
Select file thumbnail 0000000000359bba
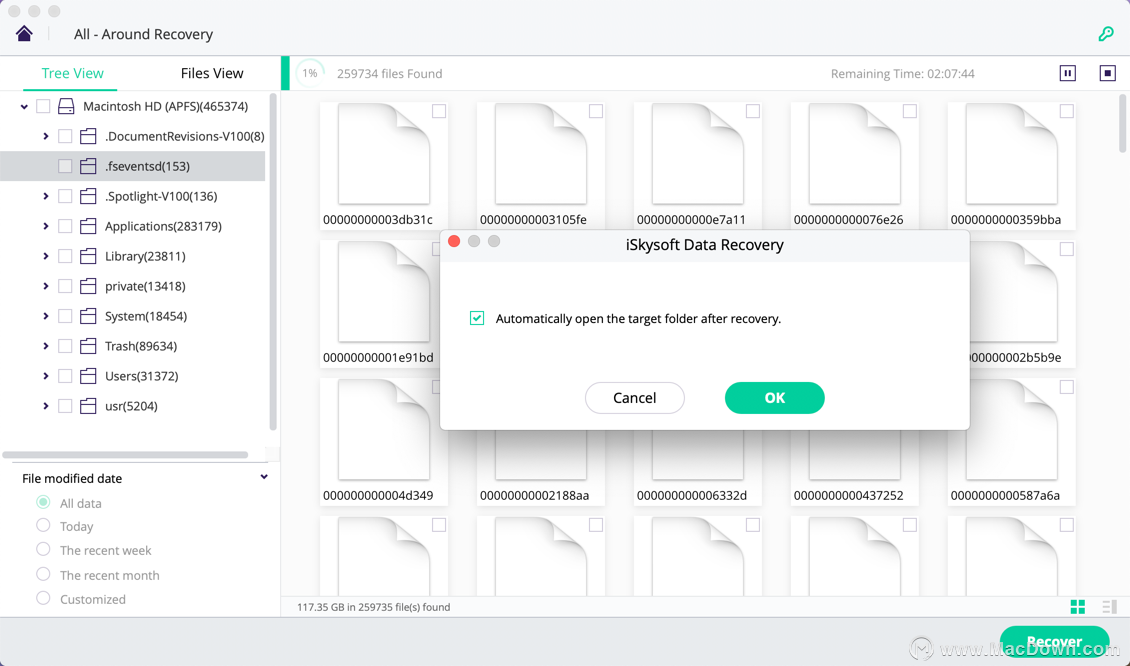click(1012, 166)
